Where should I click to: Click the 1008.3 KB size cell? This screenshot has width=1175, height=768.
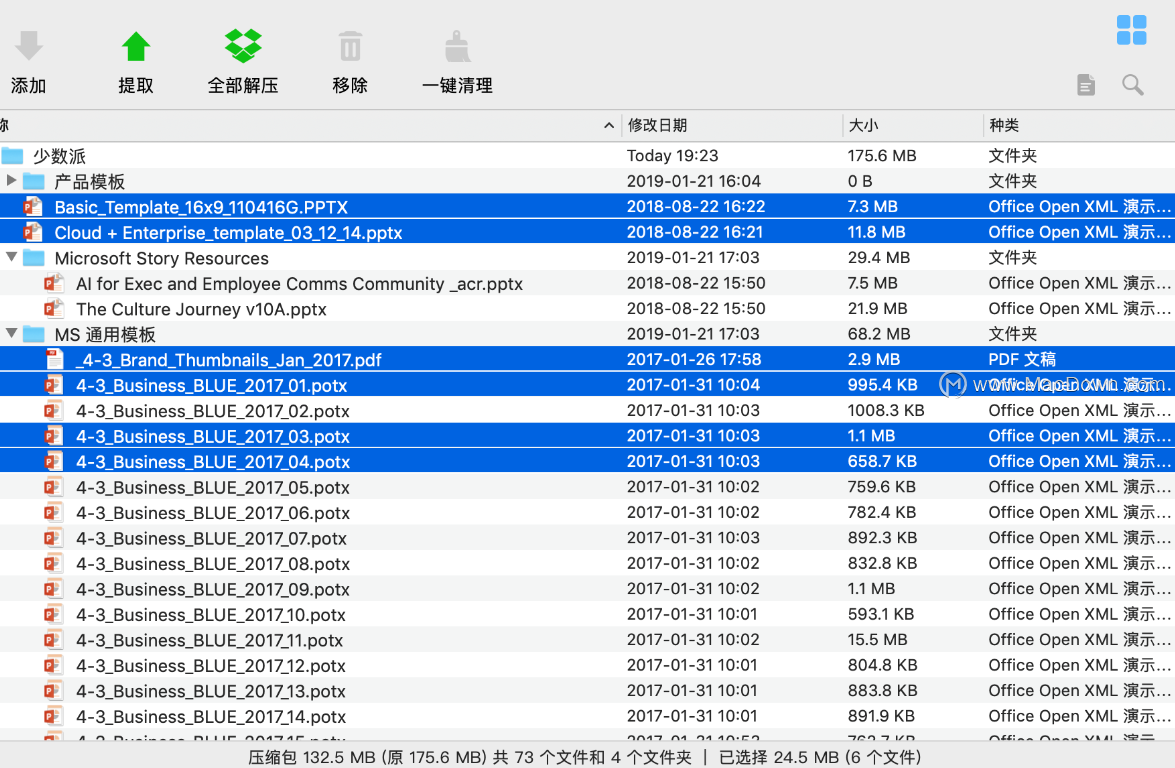coord(886,411)
